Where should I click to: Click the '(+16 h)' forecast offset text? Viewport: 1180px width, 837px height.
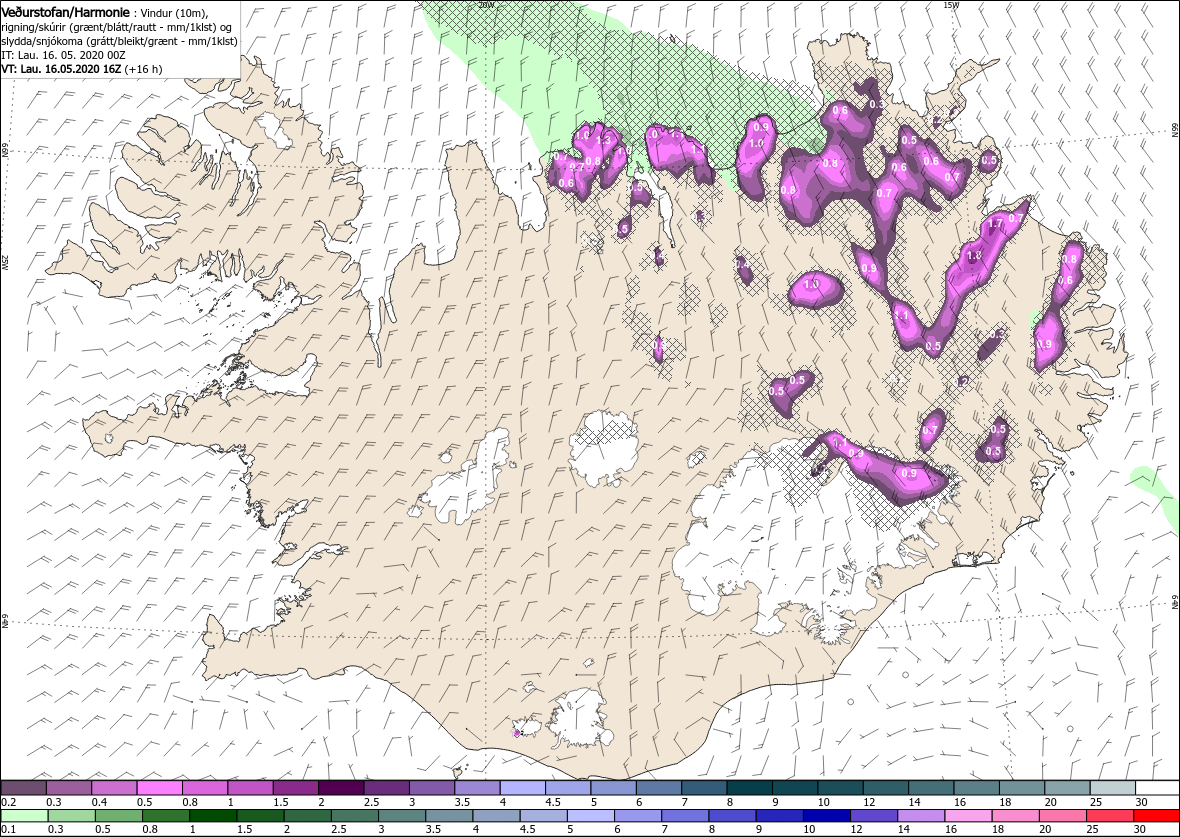tap(146, 68)
